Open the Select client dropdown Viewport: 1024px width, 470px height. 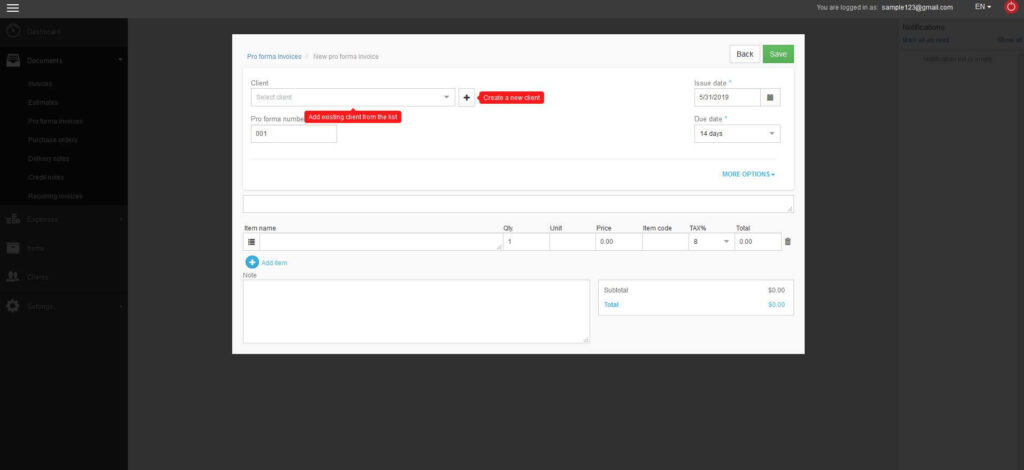point(353,97)
